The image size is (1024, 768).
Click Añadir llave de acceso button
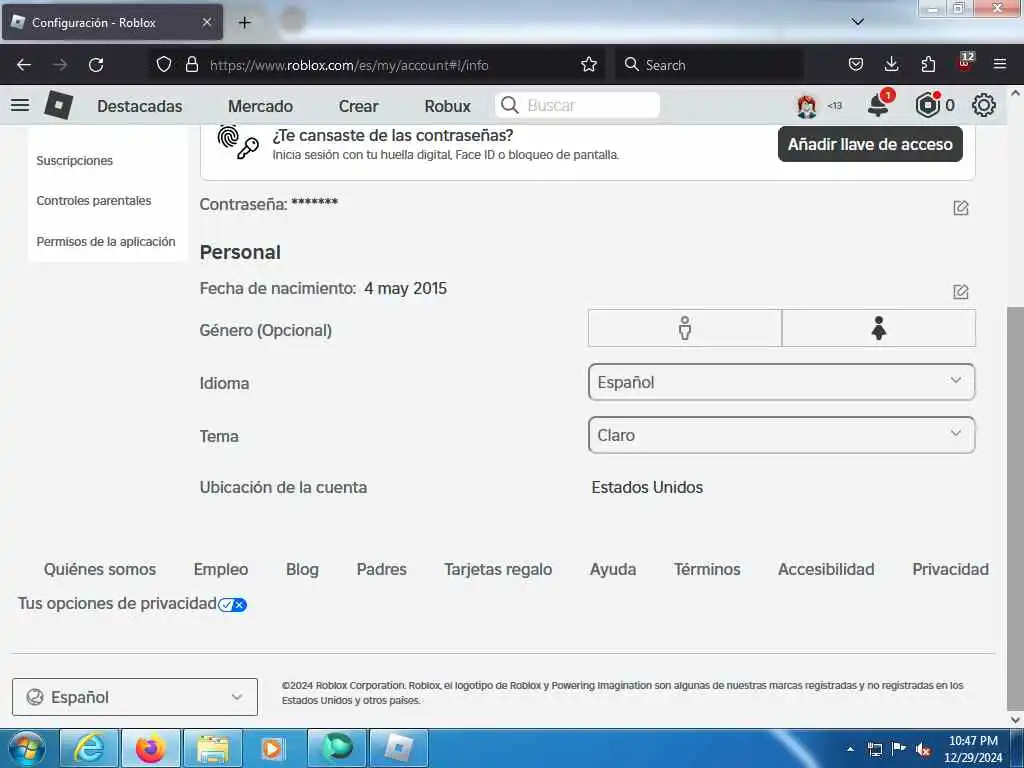click(870, 144)
